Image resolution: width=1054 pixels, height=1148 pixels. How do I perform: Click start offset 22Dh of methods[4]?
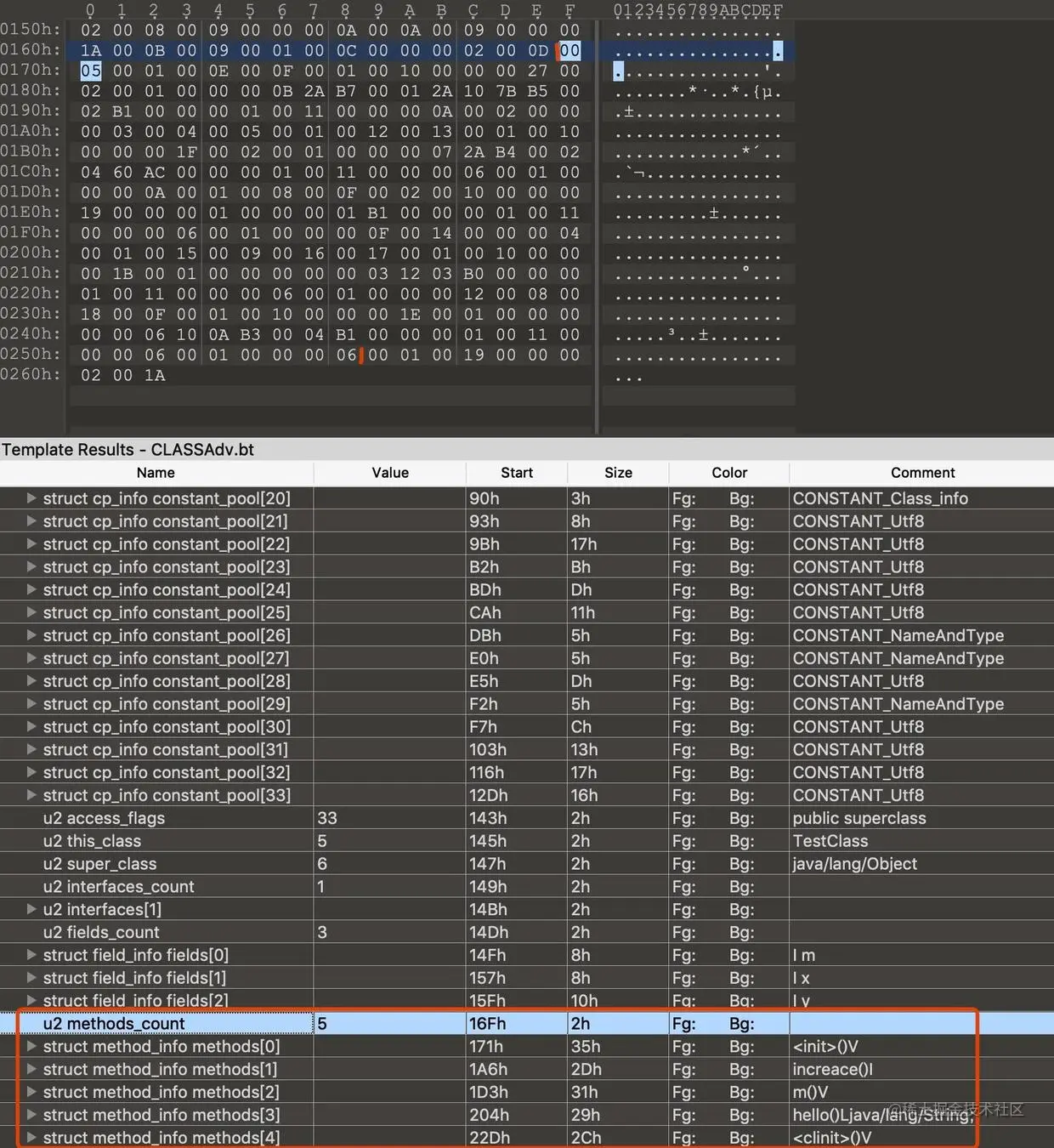[x=490, y=1138]
